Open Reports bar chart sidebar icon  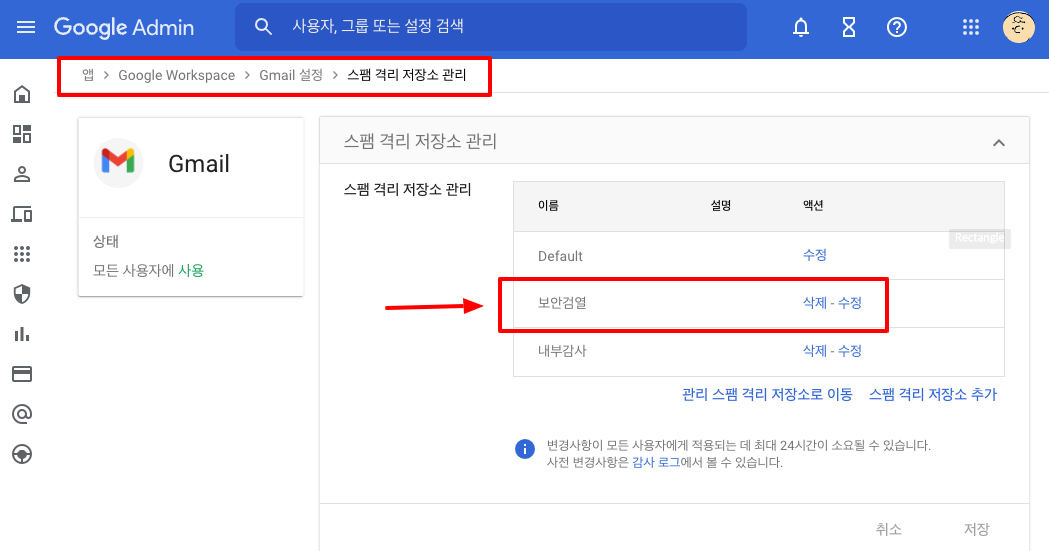pyautogui.click(x=22, y=334)
